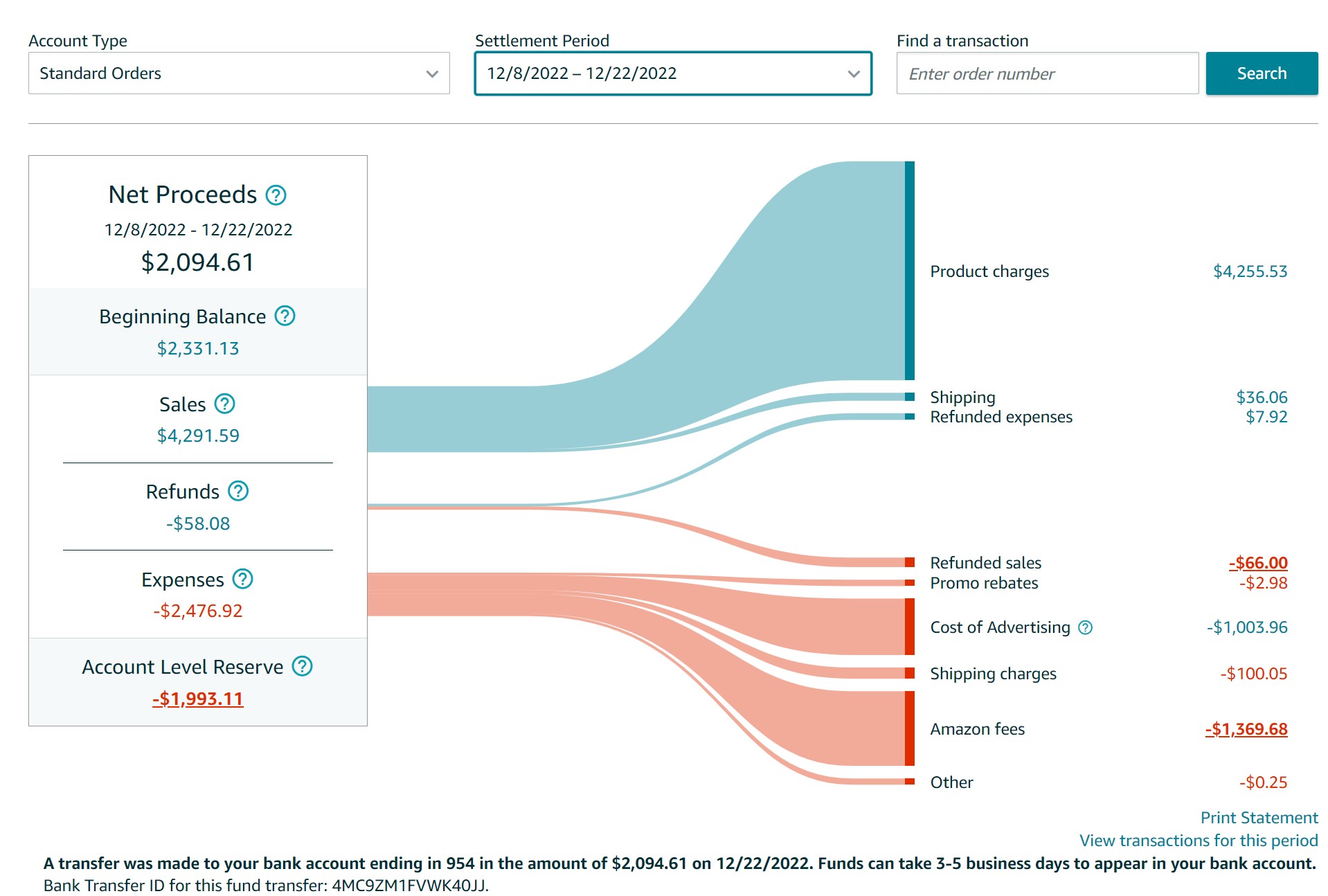This screenshot has width=1328, height=896.
Task: Click the Net Proceeds help icon
Action: coord(276,195)
